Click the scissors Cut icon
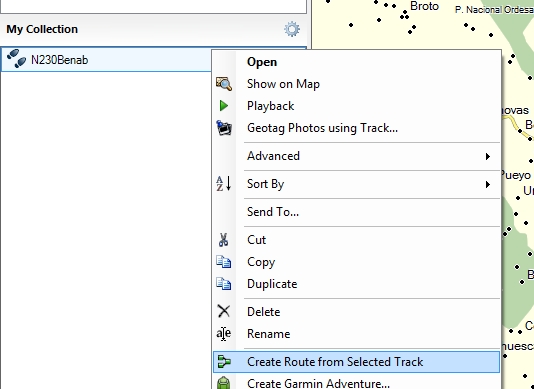This screenshot has height=389, width=534. pyautogui.click(x=223, y=240)
